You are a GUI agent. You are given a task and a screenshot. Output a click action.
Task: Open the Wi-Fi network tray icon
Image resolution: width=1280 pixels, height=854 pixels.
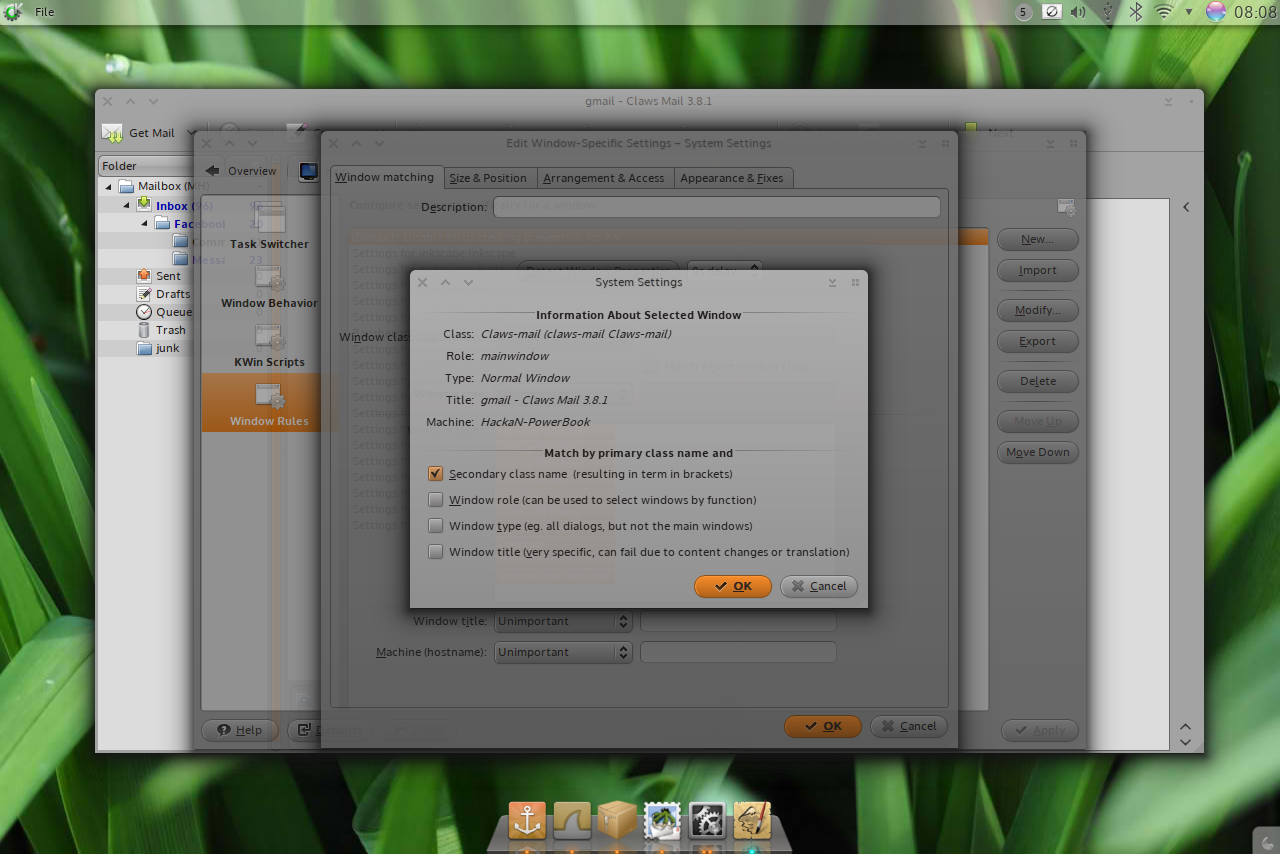(1163, 12)
